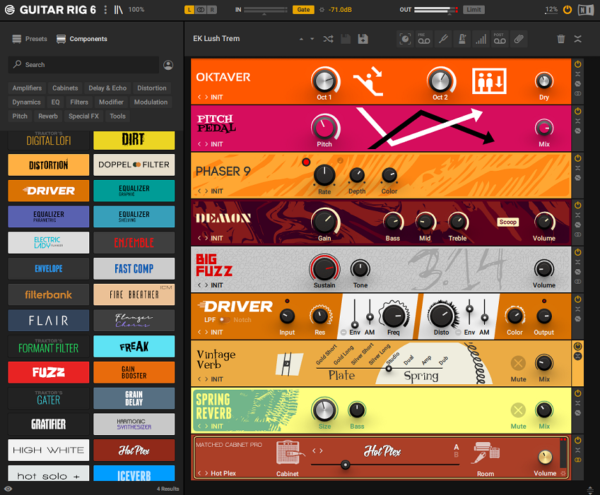Screen dimensions: 600x495
Task: Filter components by Amplifiers
Action: point(27,88)
